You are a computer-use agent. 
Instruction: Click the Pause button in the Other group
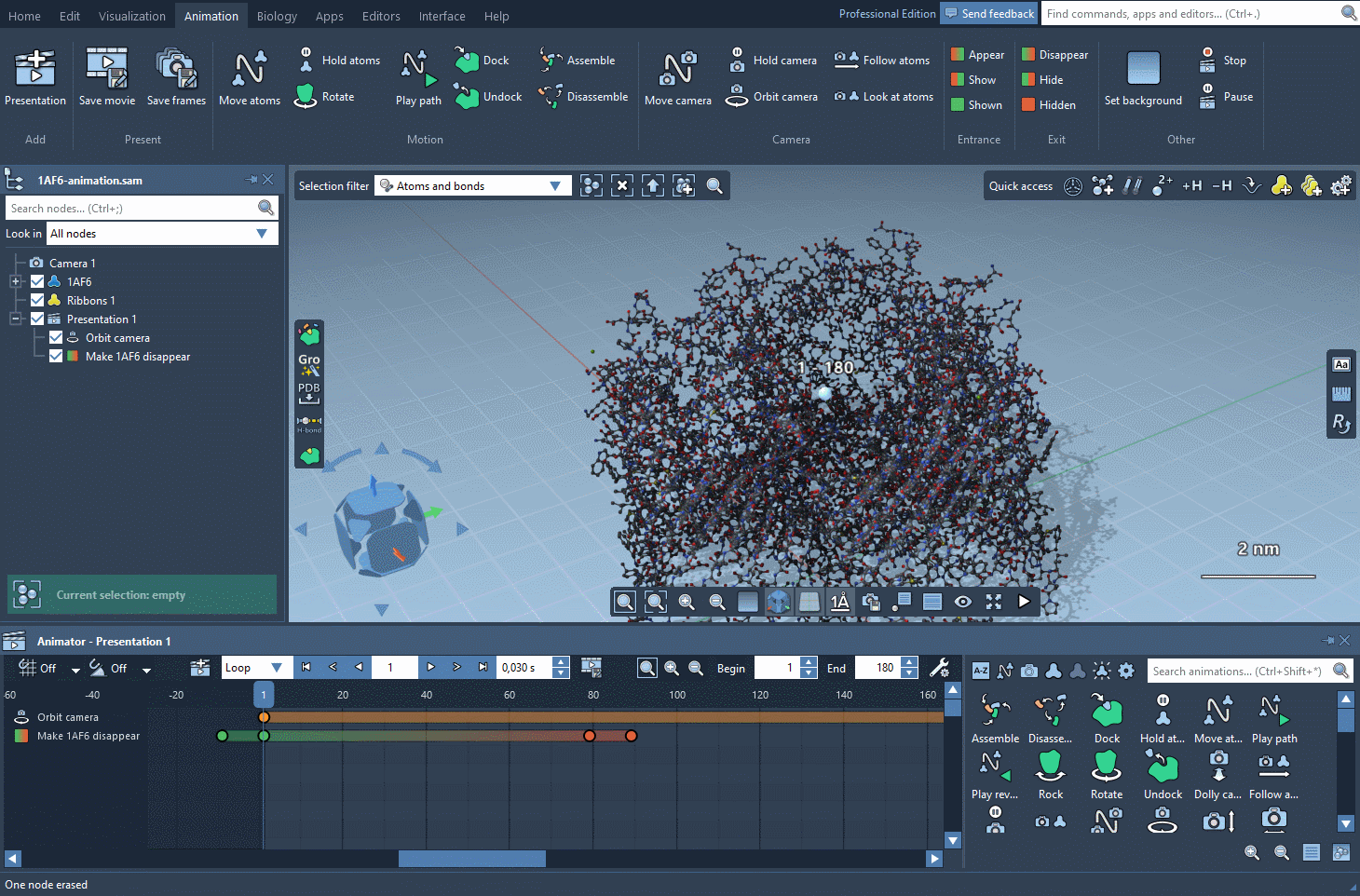(1227, 96)
